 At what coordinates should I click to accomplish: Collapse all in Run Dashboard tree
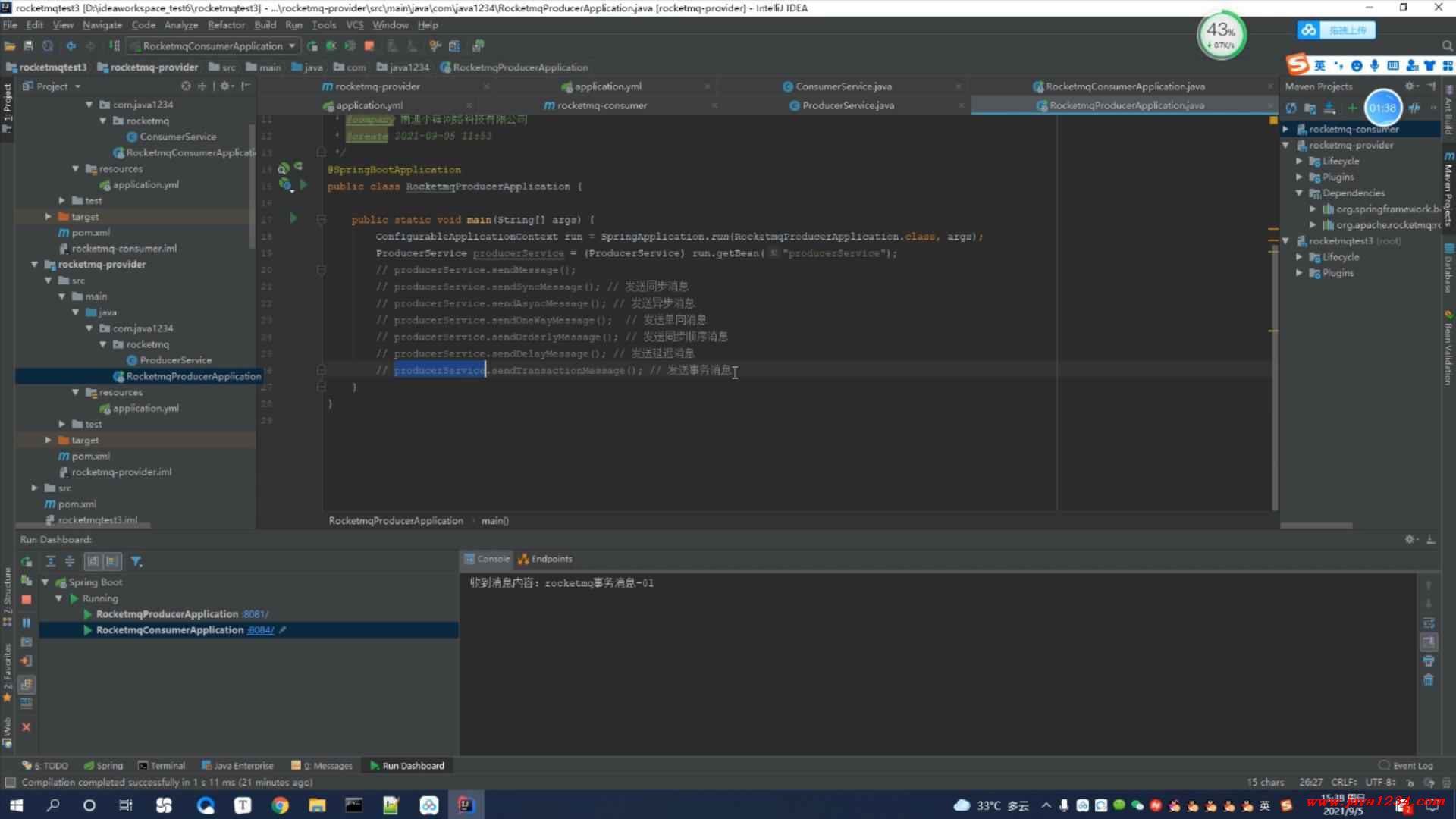(70, 561)
